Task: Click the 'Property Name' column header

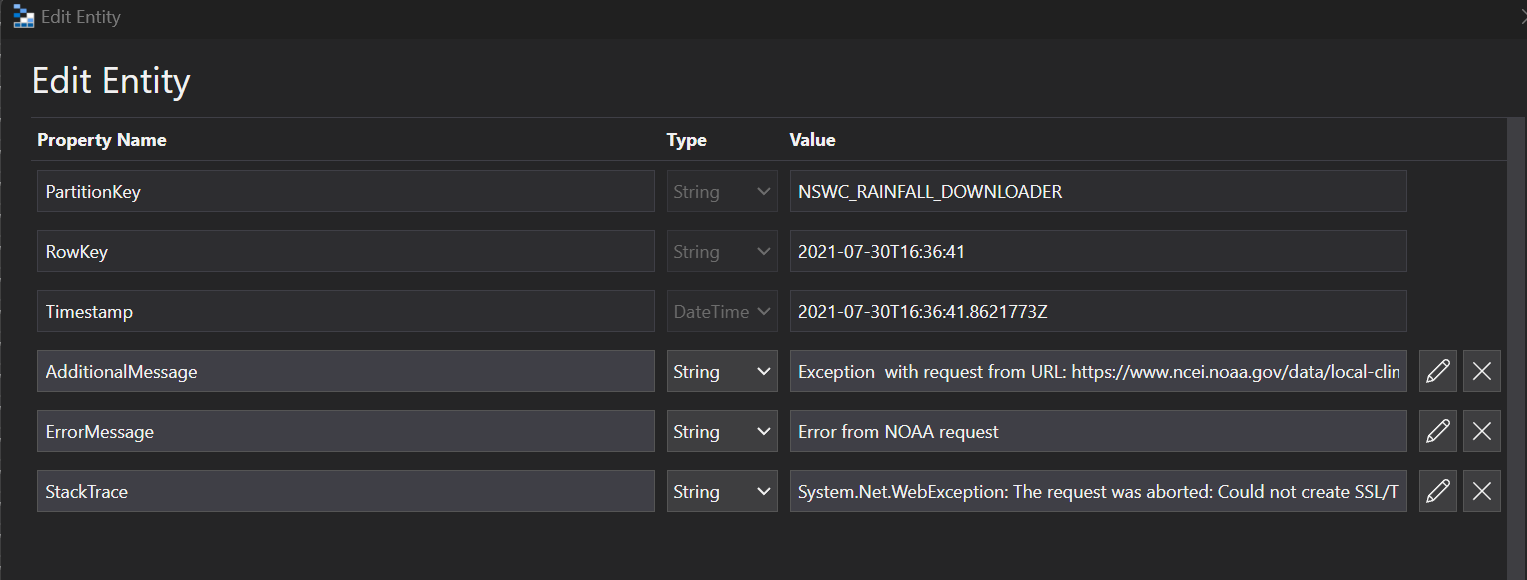Action: point(102,140)
